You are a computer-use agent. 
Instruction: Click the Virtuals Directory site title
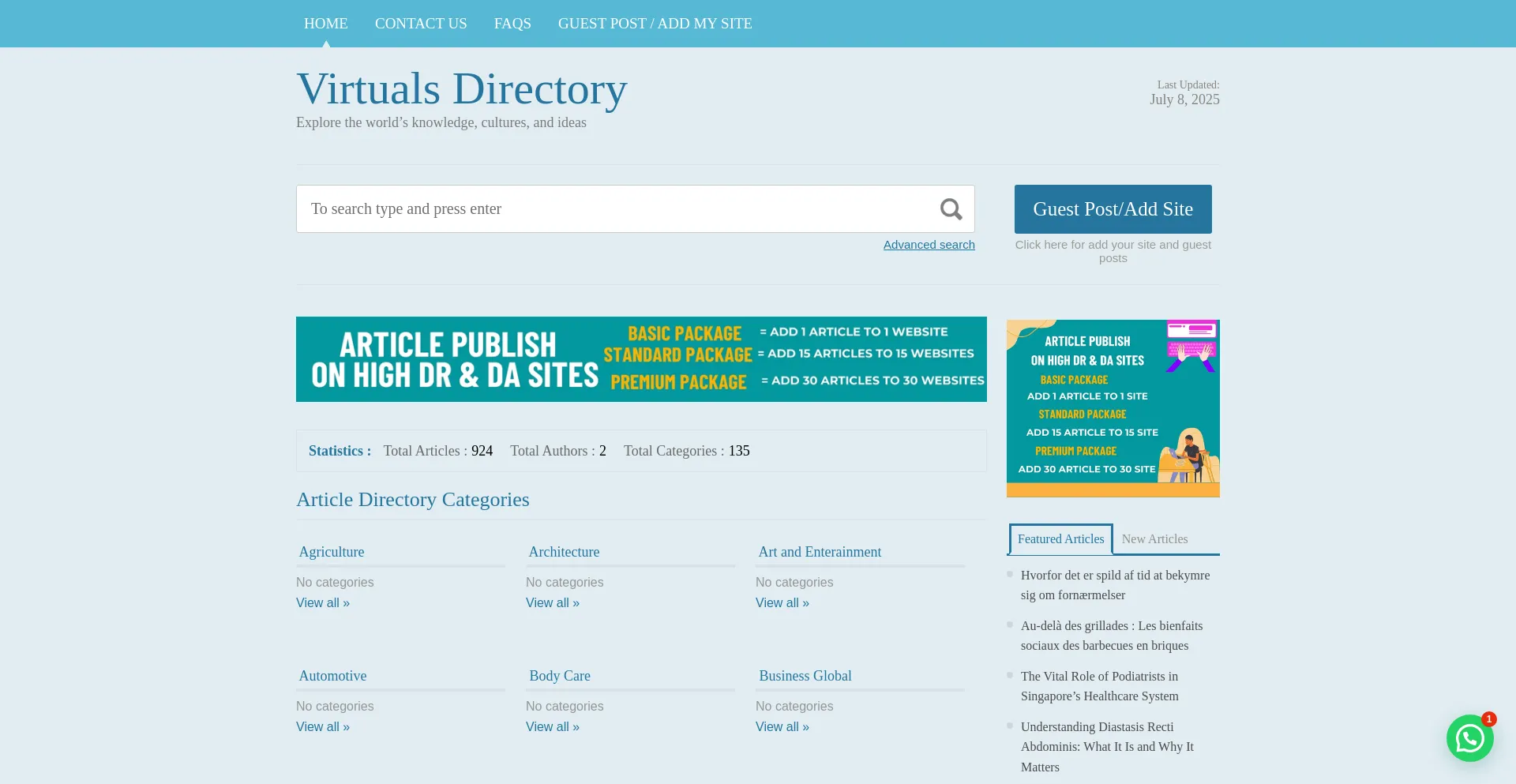click(462, 88)
